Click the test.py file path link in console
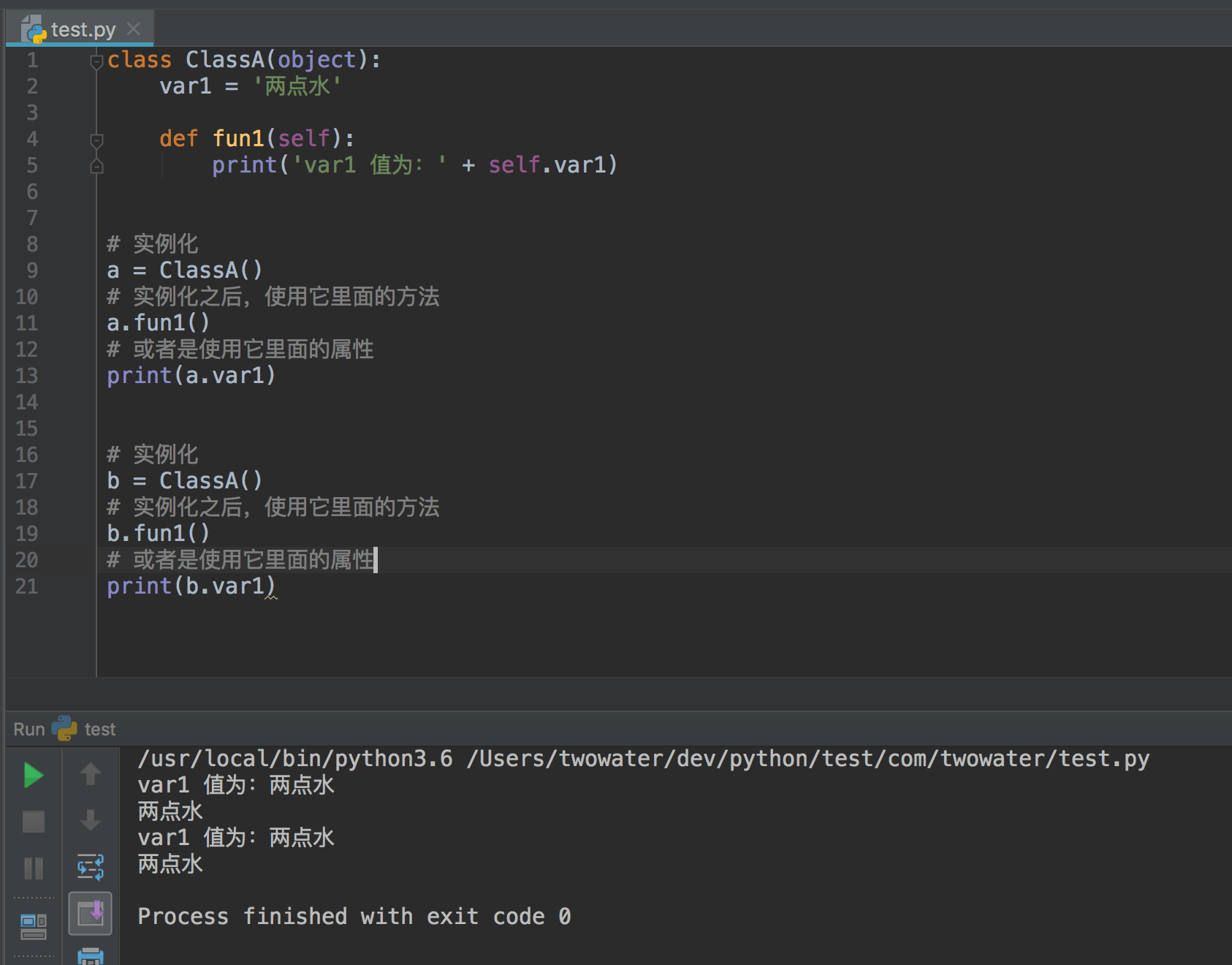The image size is (1232, 965). tap(807, 759)
